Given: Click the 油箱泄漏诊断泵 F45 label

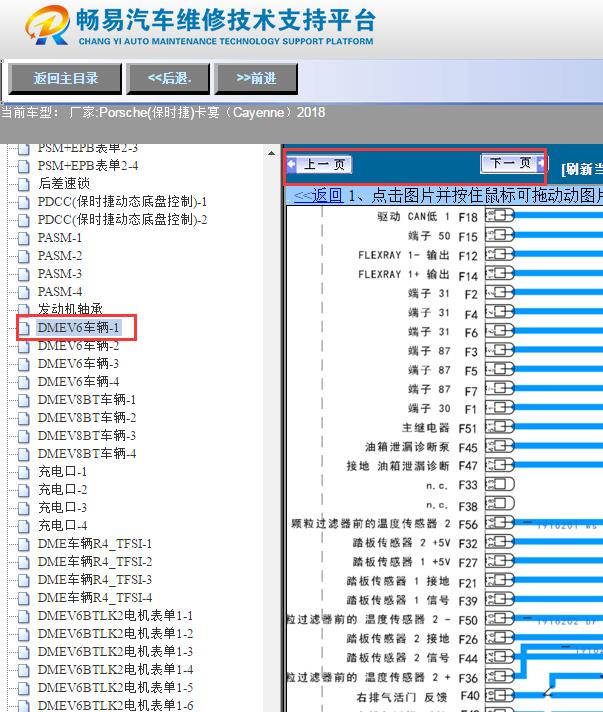Looking at the screenshot, I should [x=421, y=447].
